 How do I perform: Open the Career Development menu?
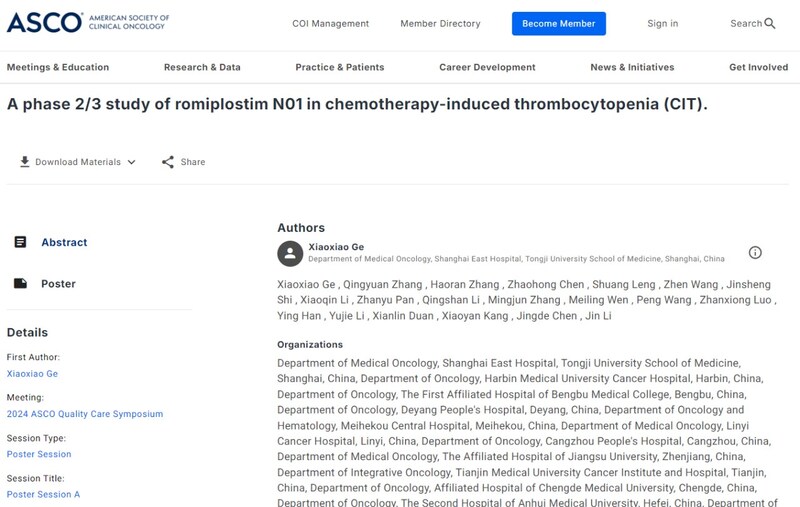pyautogui.click(x=487, y=67)
